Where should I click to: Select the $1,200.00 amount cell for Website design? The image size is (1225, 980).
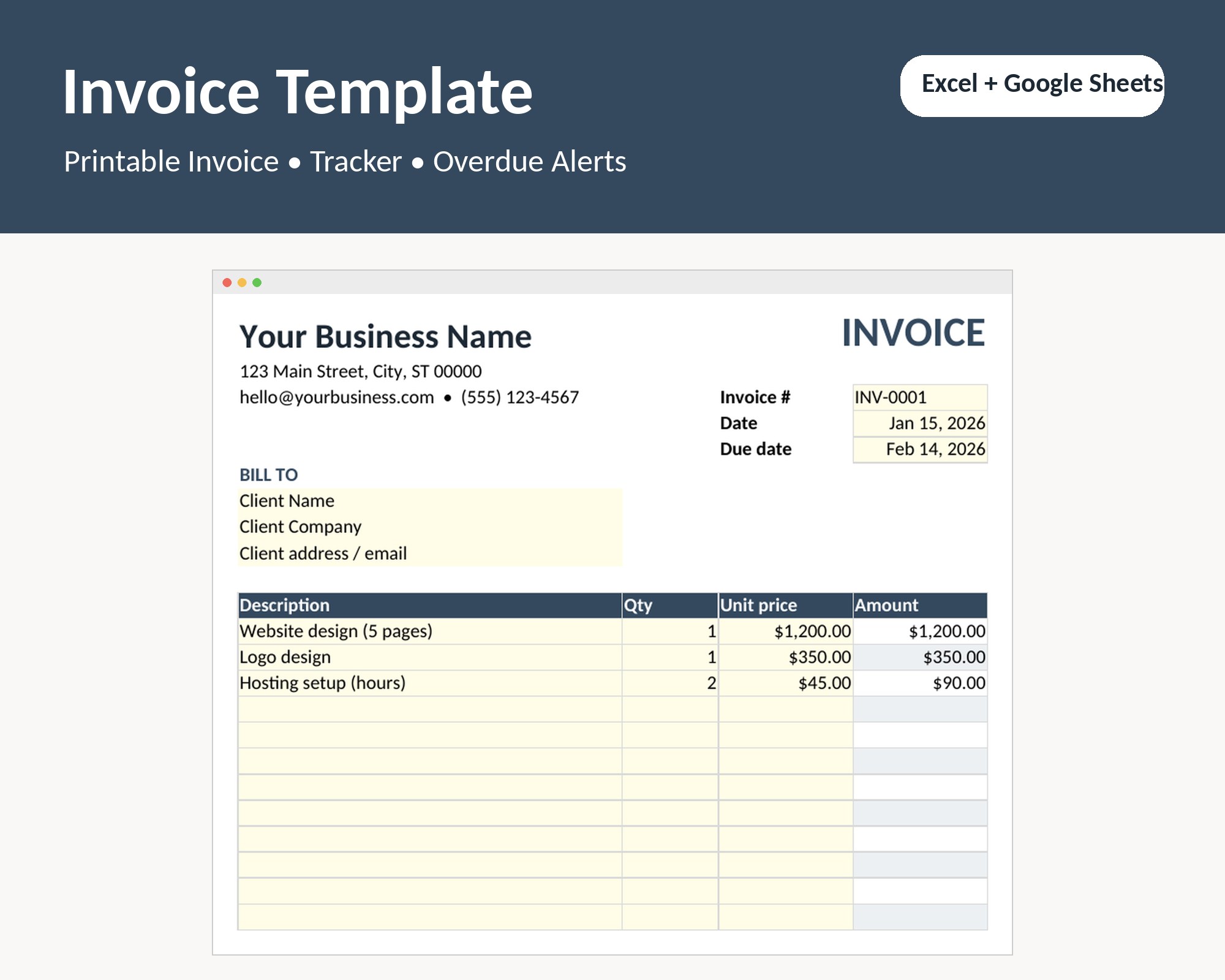(920, 631)
